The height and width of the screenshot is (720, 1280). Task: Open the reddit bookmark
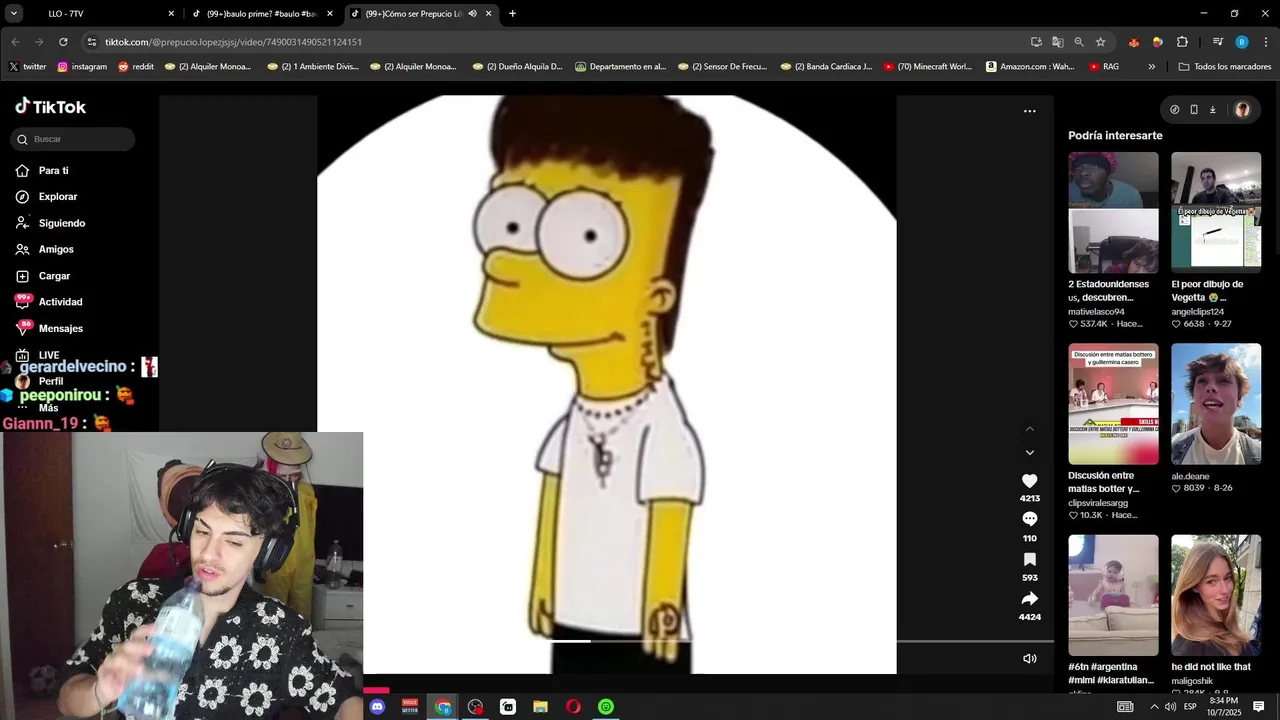[136, 67]
